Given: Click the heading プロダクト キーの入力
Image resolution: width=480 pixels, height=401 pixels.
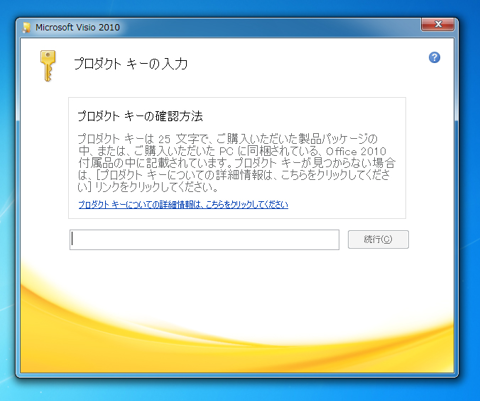Looking at the screenshot, I should click(x=131, y=64).
